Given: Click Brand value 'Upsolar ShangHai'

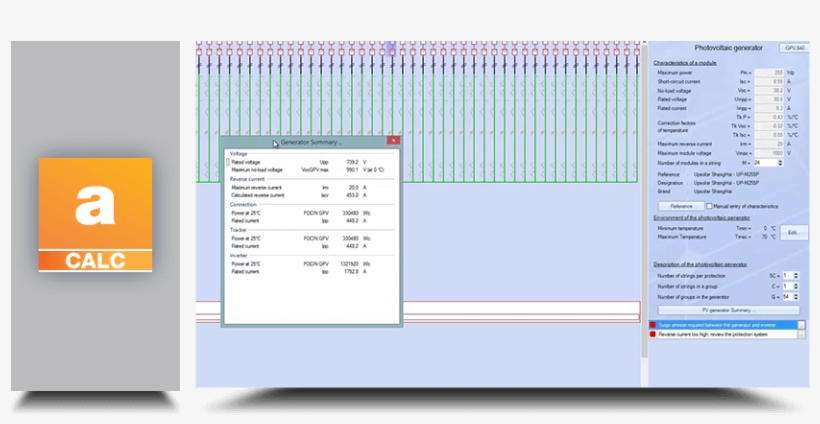Looking at the screenshot, I should 712,191.
